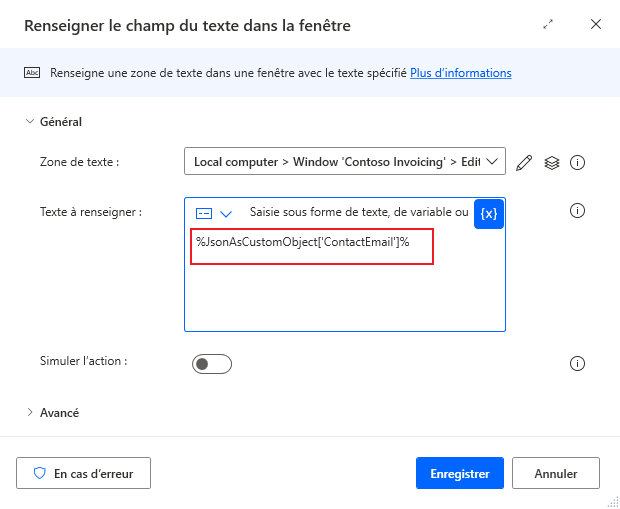Click the info icon next to Simuler l'action
The height and width of the screenshot is (509, 620).
577,363
